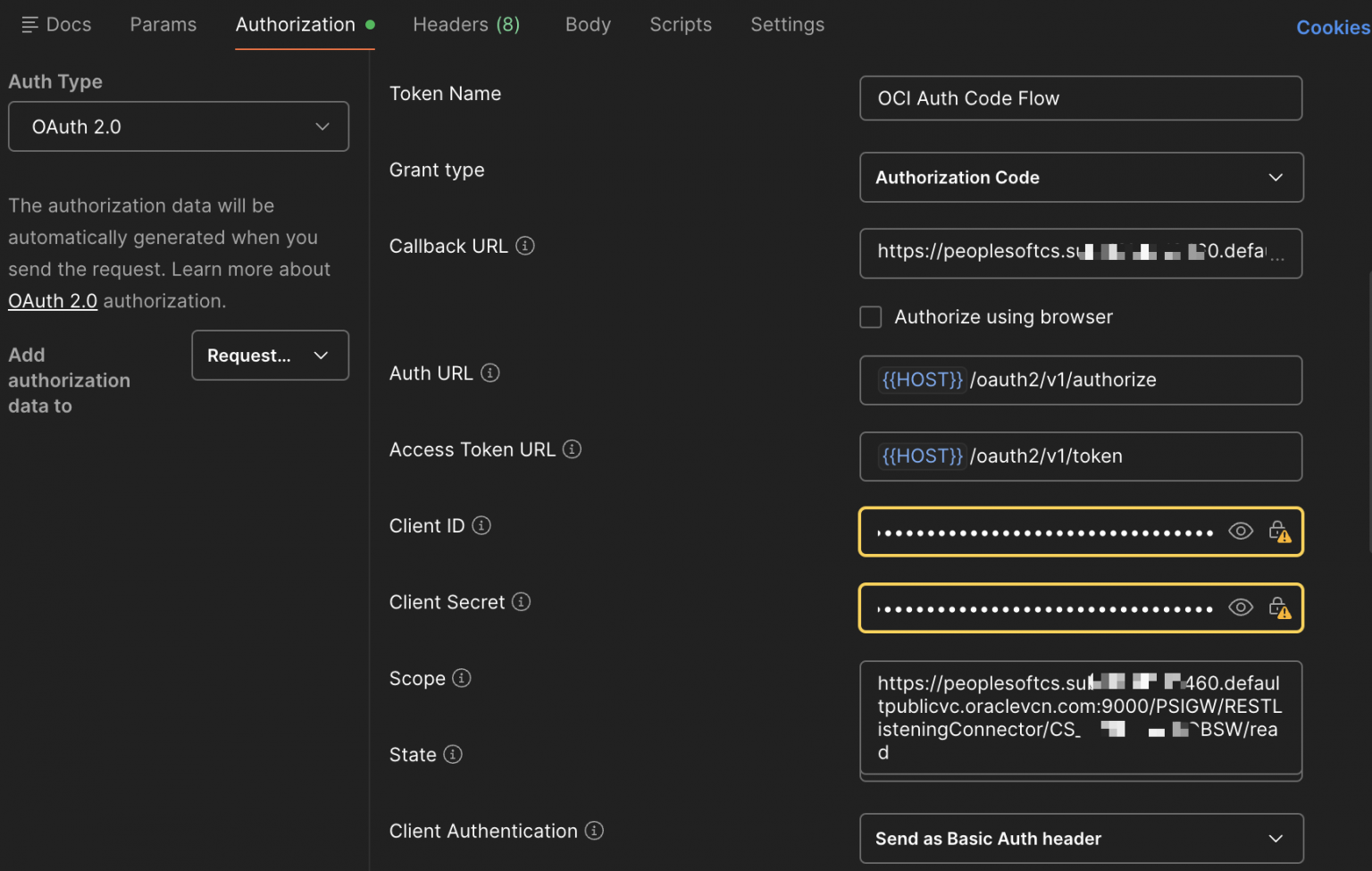The height and width of the screenshot is (871, 1372).
Task: Reveal the Client Secret with eye icon
Action: [x=1241, y=607]
